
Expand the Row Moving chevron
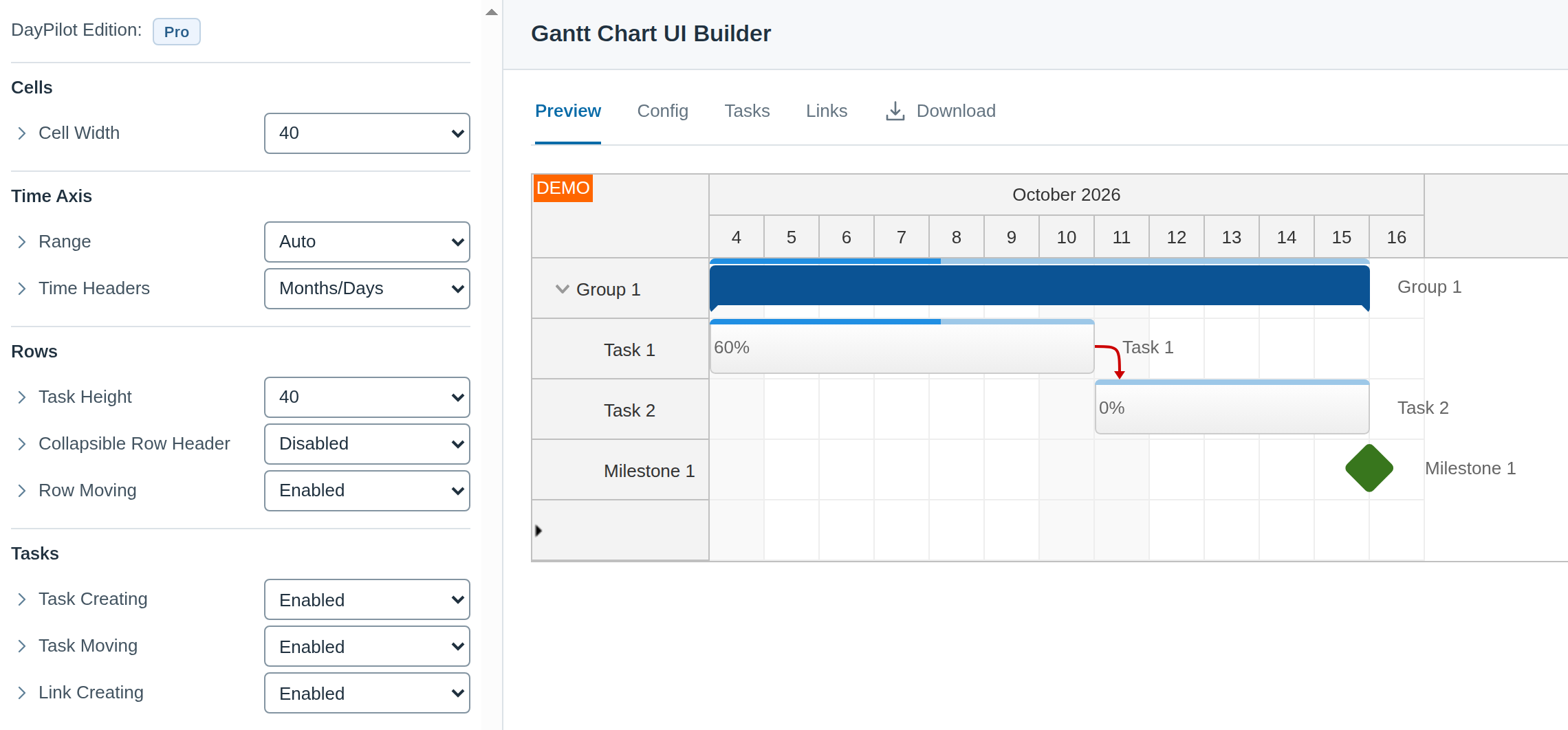(x=22, y=491)
